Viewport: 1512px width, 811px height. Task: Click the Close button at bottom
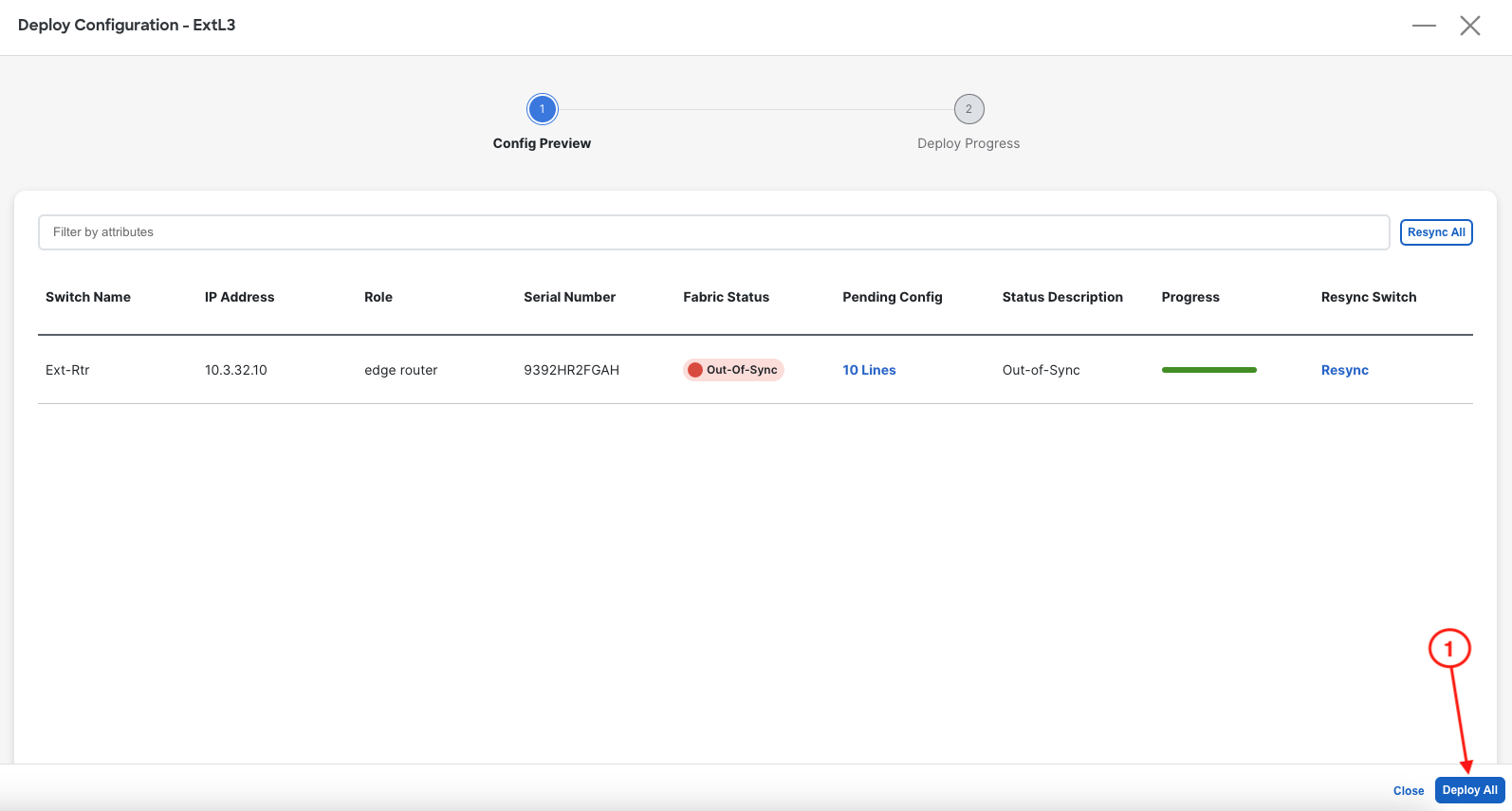1409,790
